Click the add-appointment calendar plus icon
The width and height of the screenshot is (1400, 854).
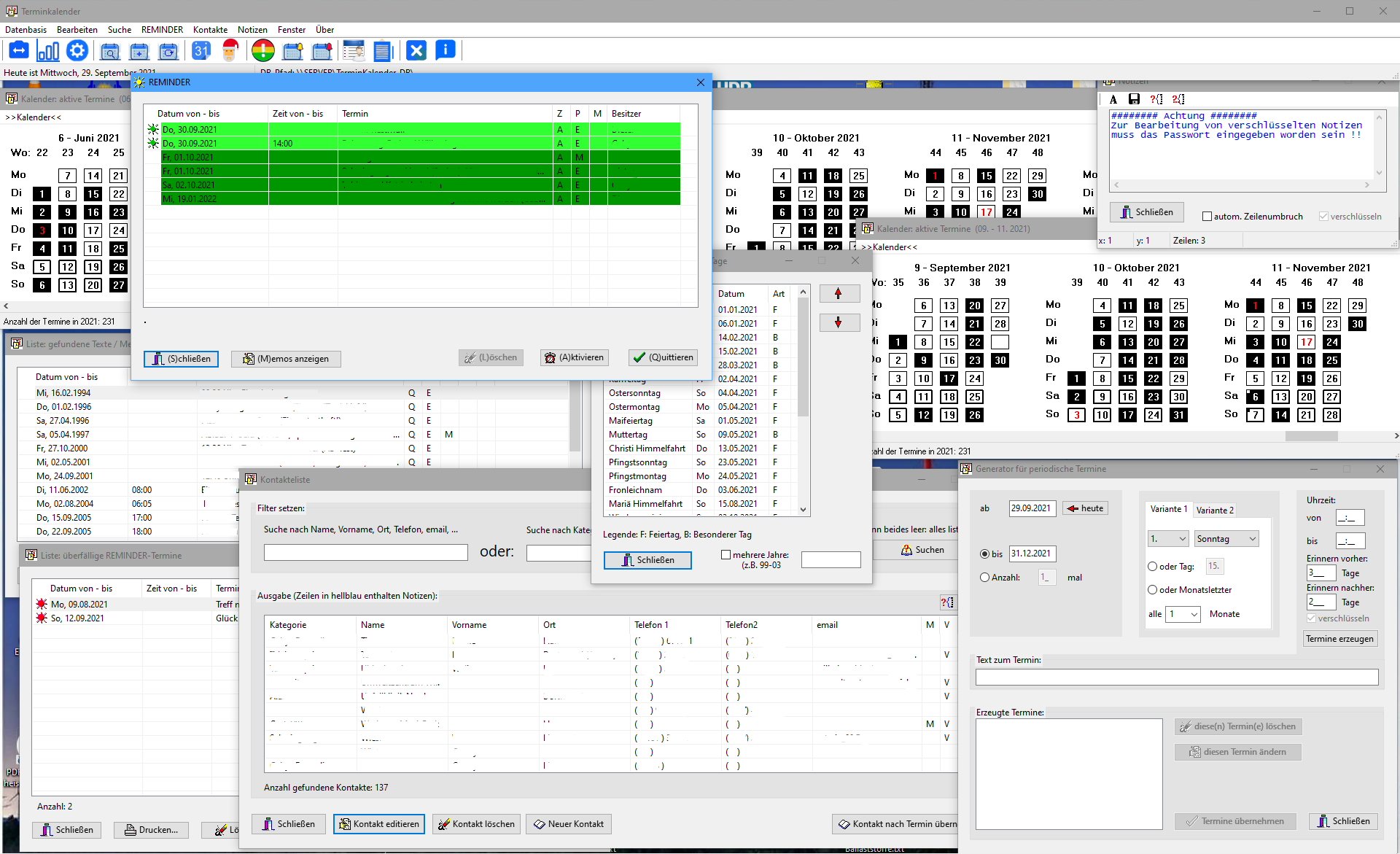tap(139, 51)
